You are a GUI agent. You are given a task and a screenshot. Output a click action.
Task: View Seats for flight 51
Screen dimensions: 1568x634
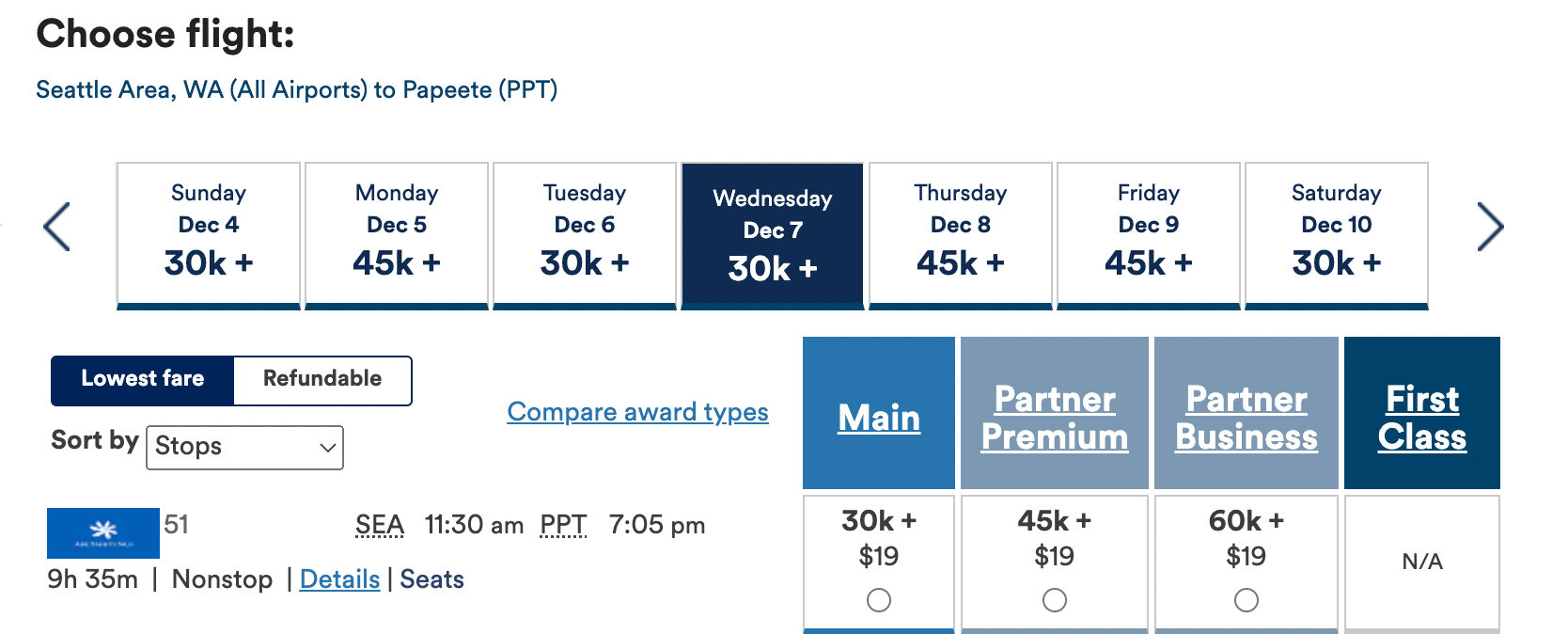432,579
